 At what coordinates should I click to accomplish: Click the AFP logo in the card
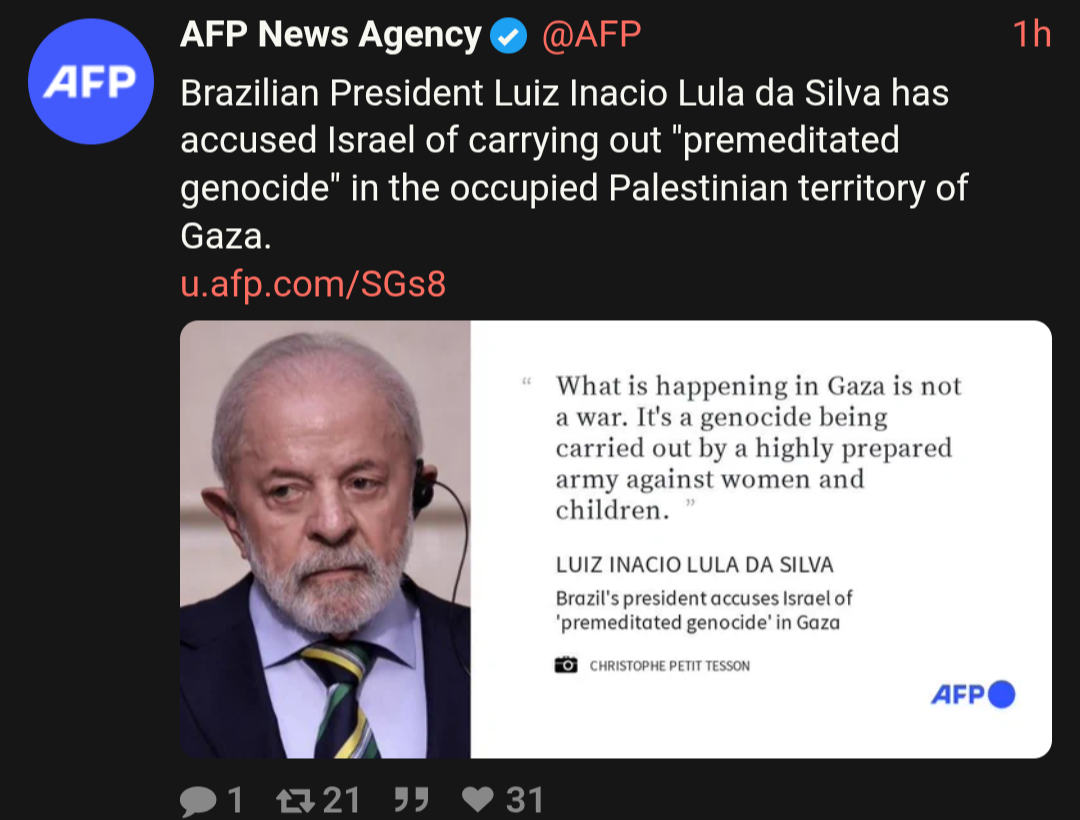pos(973,694)
